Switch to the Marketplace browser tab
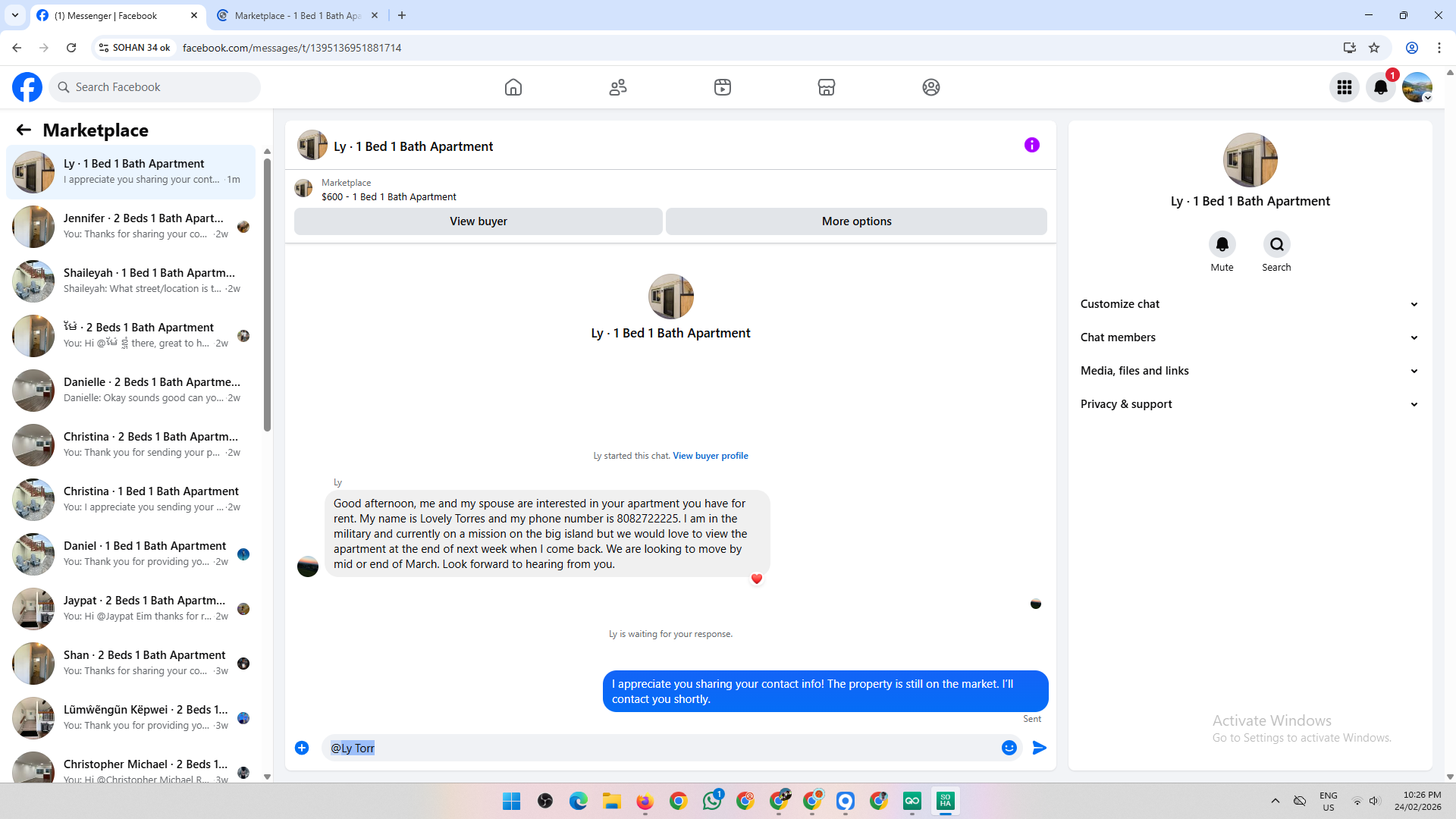Viewport: 1456px width, 819px height. (296, 15)
